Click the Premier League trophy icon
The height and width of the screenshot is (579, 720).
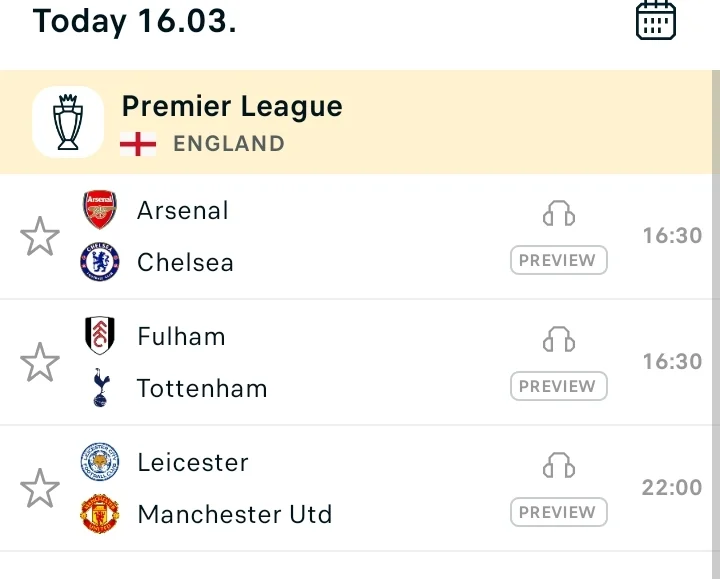click(x=68, y=122)
